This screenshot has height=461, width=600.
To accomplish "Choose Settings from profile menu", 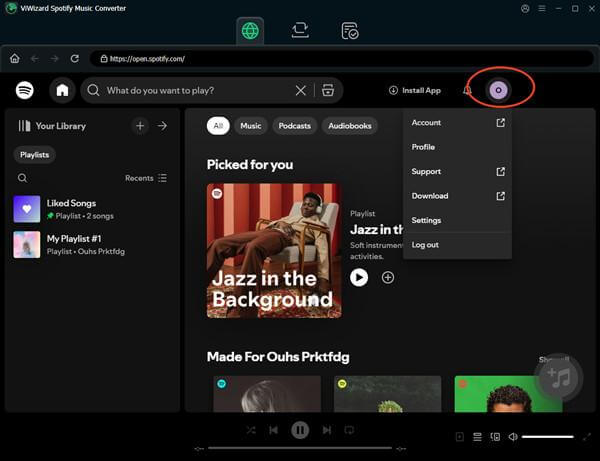I will tap(457, 220).
